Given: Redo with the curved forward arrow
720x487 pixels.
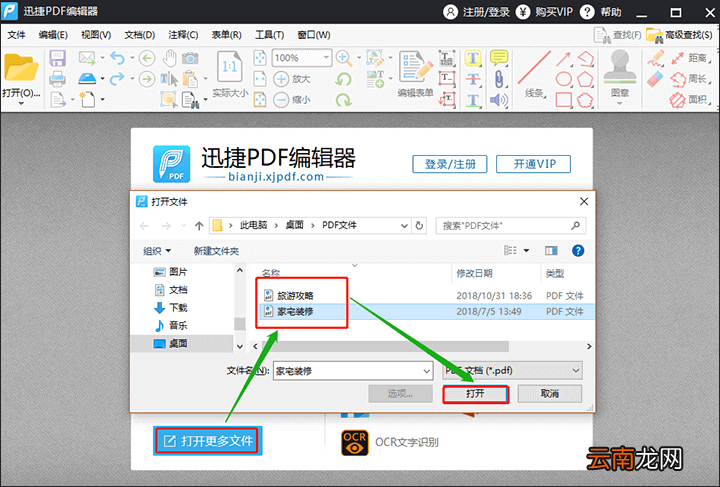Looking at the screenshot, I should (x=117, y=78).
